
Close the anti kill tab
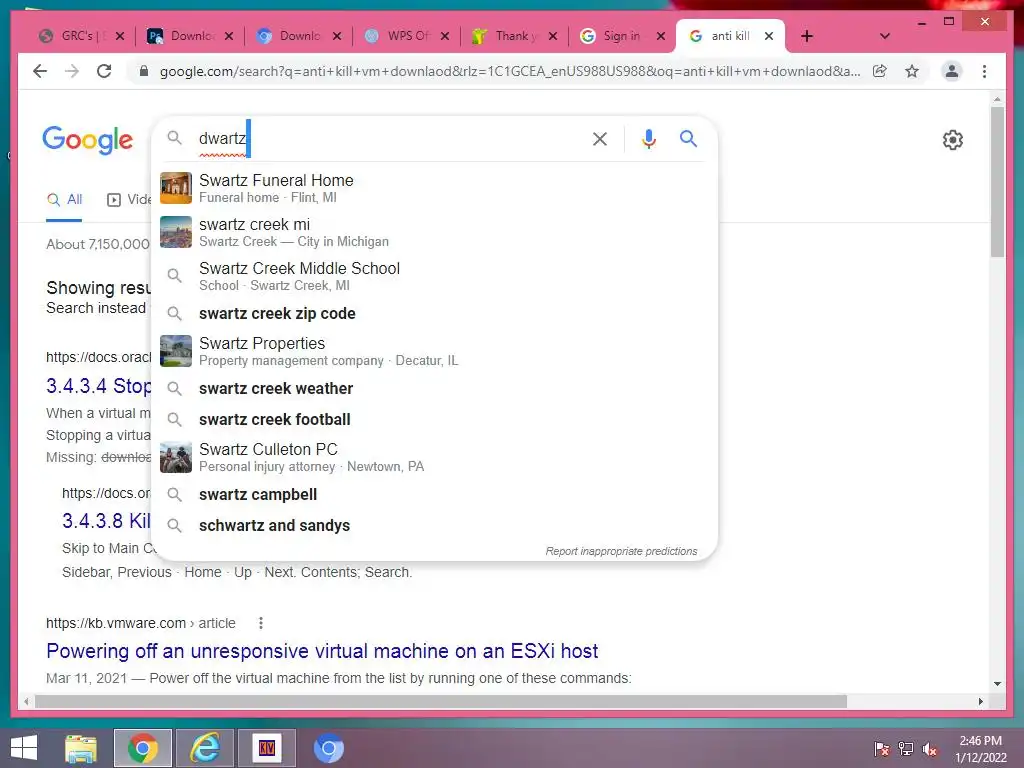click(x=769, y=36)
